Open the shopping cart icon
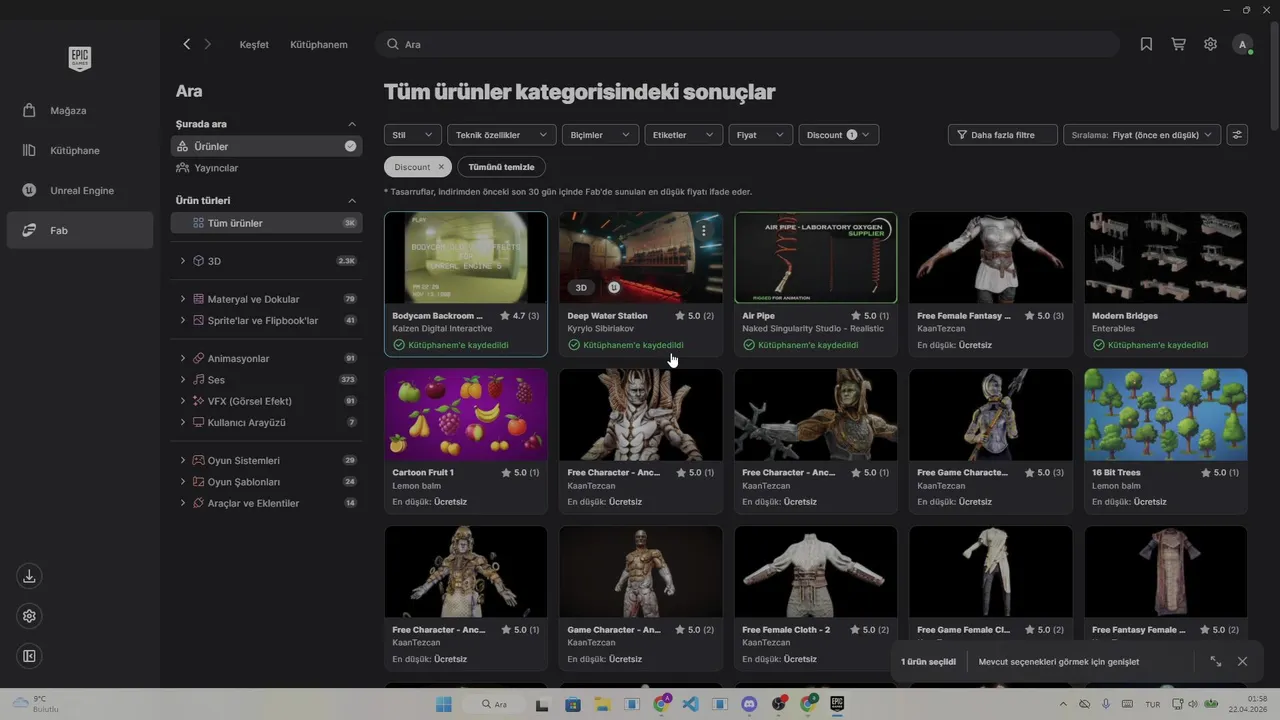The height and width of the screenshot is (720, 1280). (1178, 44)
